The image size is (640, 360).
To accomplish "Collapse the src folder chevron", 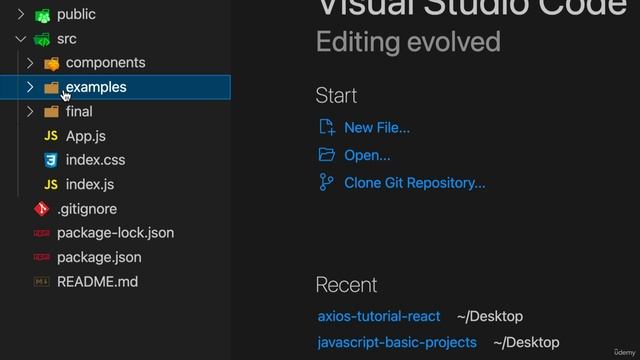I will 20,39.
